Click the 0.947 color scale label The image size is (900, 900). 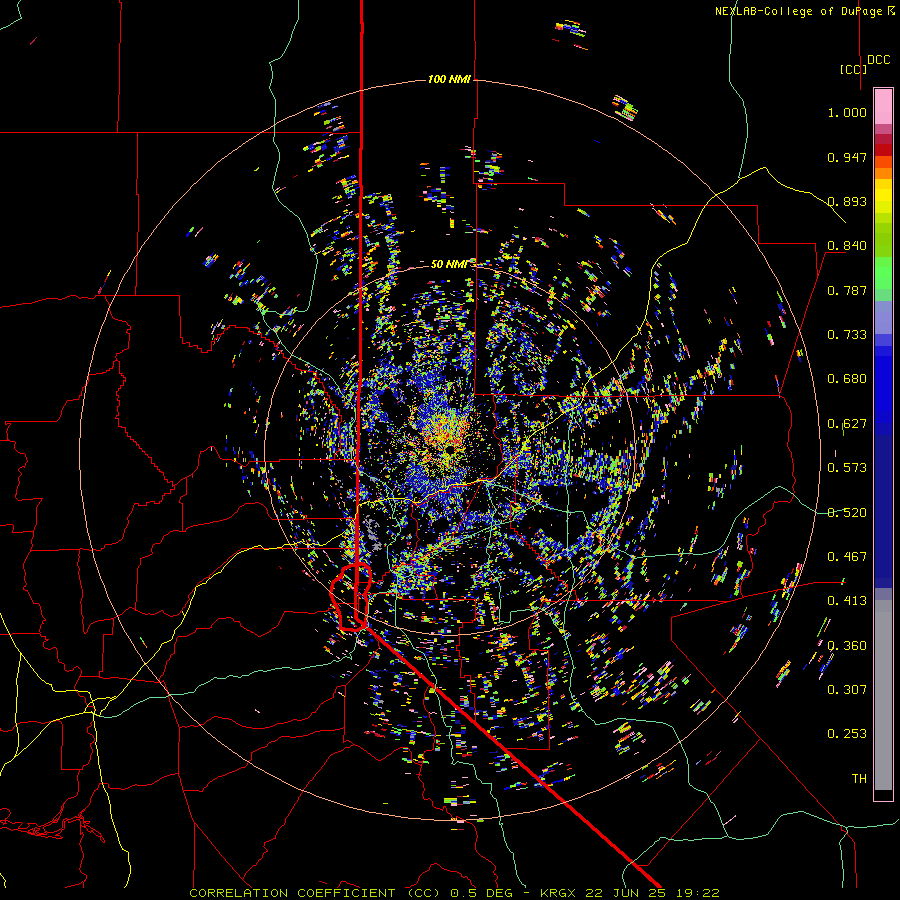847,157
